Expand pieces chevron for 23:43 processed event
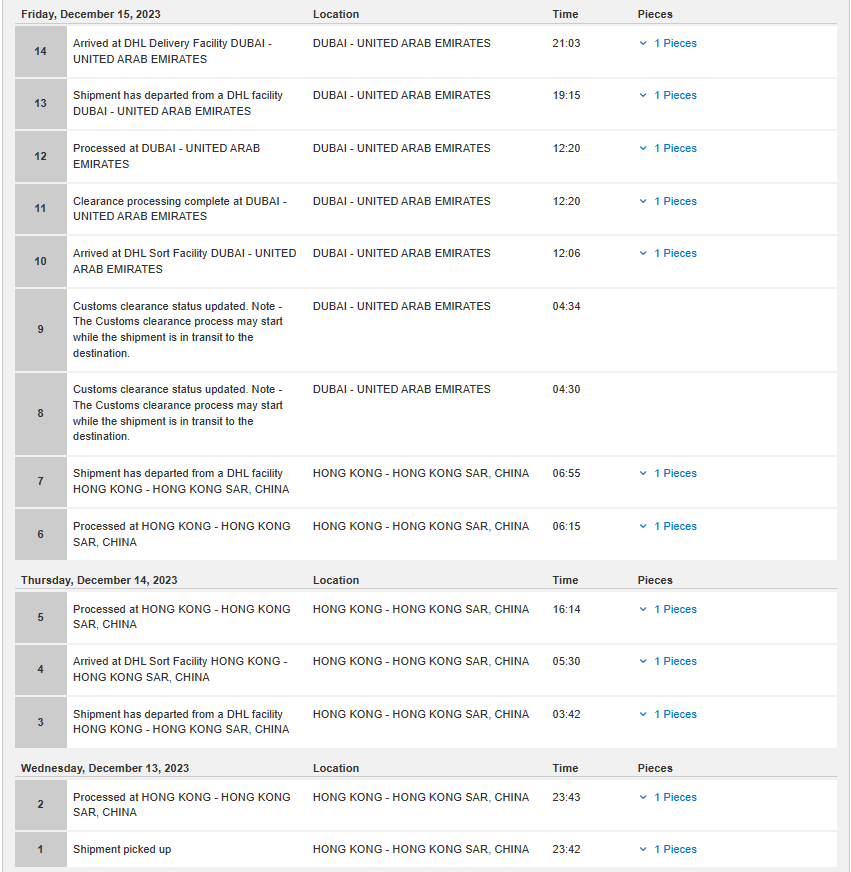The width and height of the screenshot is (851, 872). 643,797
